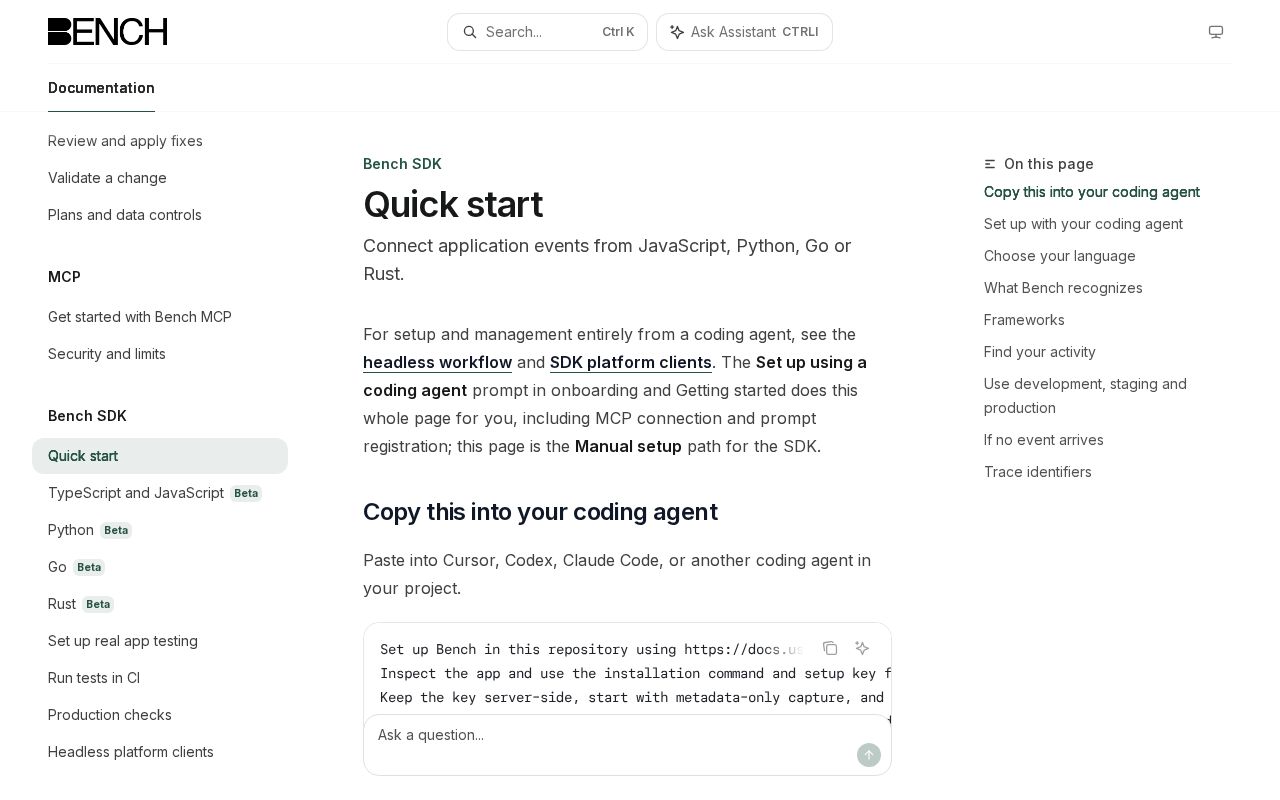
Task: Click the Quick start page title
Action: tap(453, 205)
